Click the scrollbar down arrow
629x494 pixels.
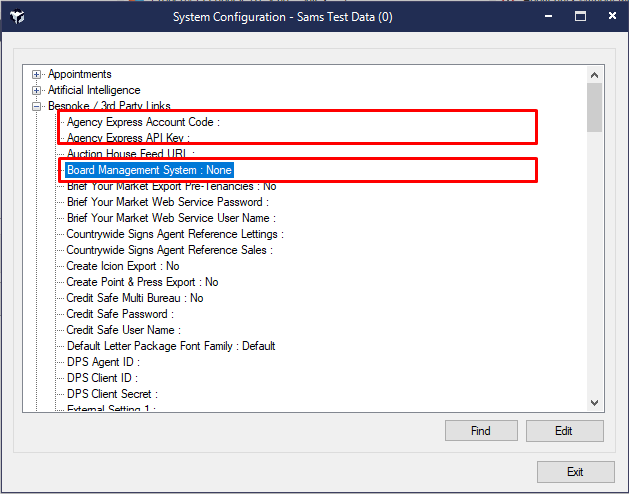point(595,403)
